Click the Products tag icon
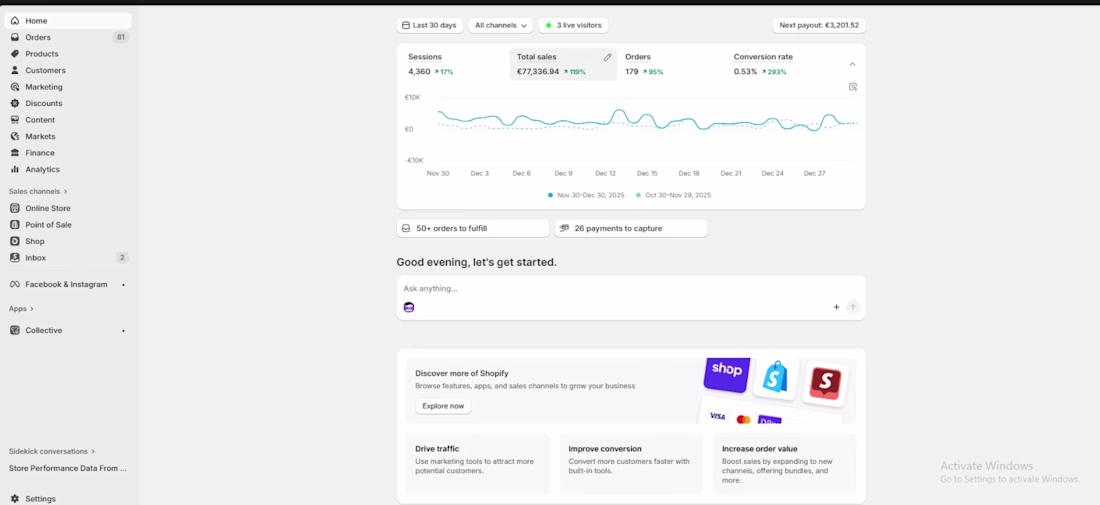 pos(15,54)
